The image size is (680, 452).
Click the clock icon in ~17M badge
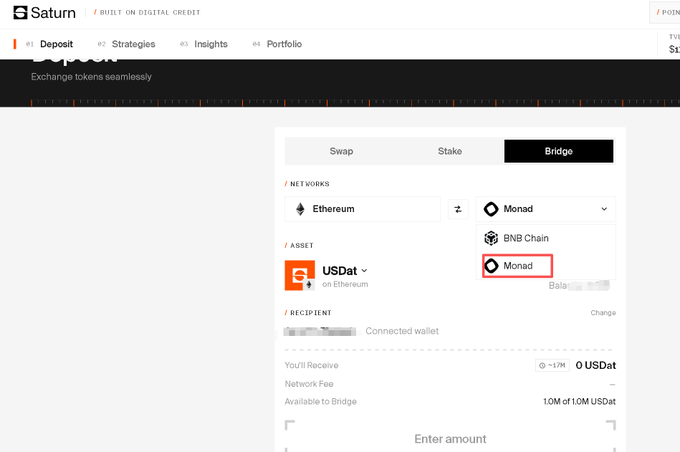point(542,366)
